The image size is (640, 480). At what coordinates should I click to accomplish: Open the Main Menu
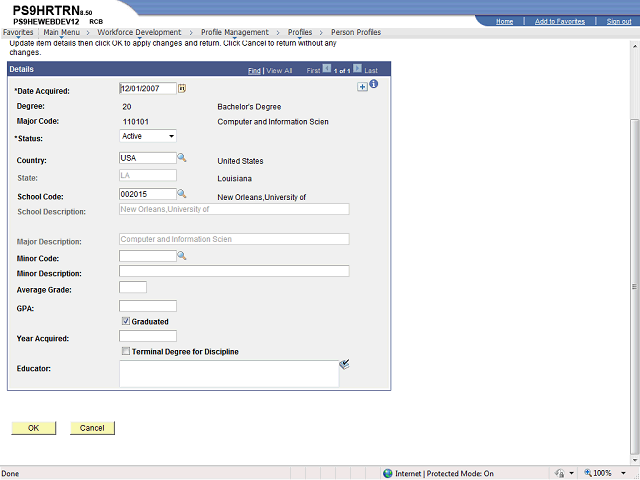62,32
